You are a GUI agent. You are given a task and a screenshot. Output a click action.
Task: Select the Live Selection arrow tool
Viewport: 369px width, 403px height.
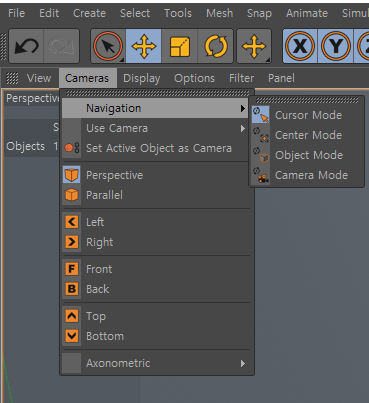click(x=108, y=46)
